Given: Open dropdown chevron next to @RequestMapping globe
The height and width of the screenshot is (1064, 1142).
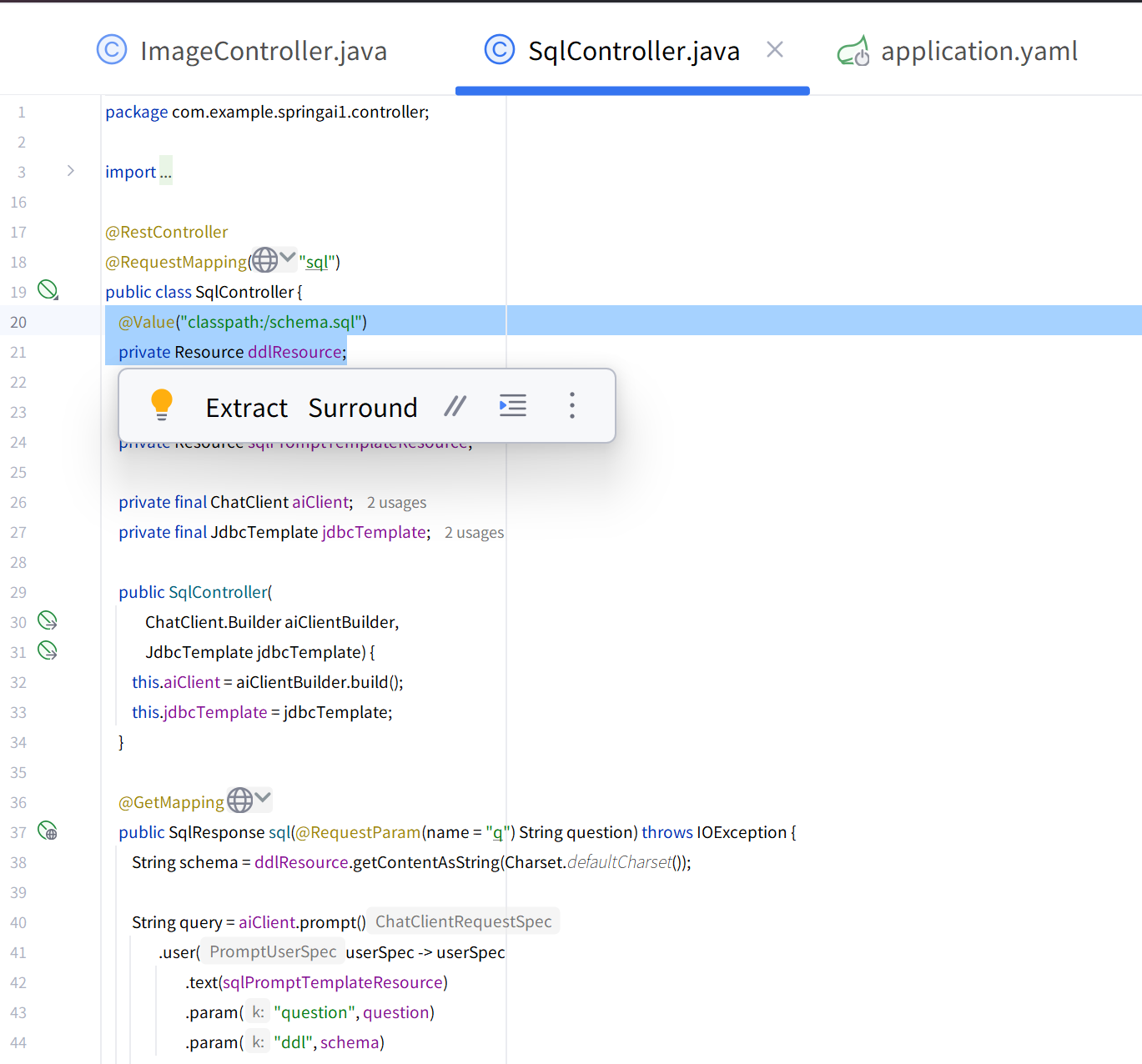Looking at the screenshot, I should click(x=288, y=257).
